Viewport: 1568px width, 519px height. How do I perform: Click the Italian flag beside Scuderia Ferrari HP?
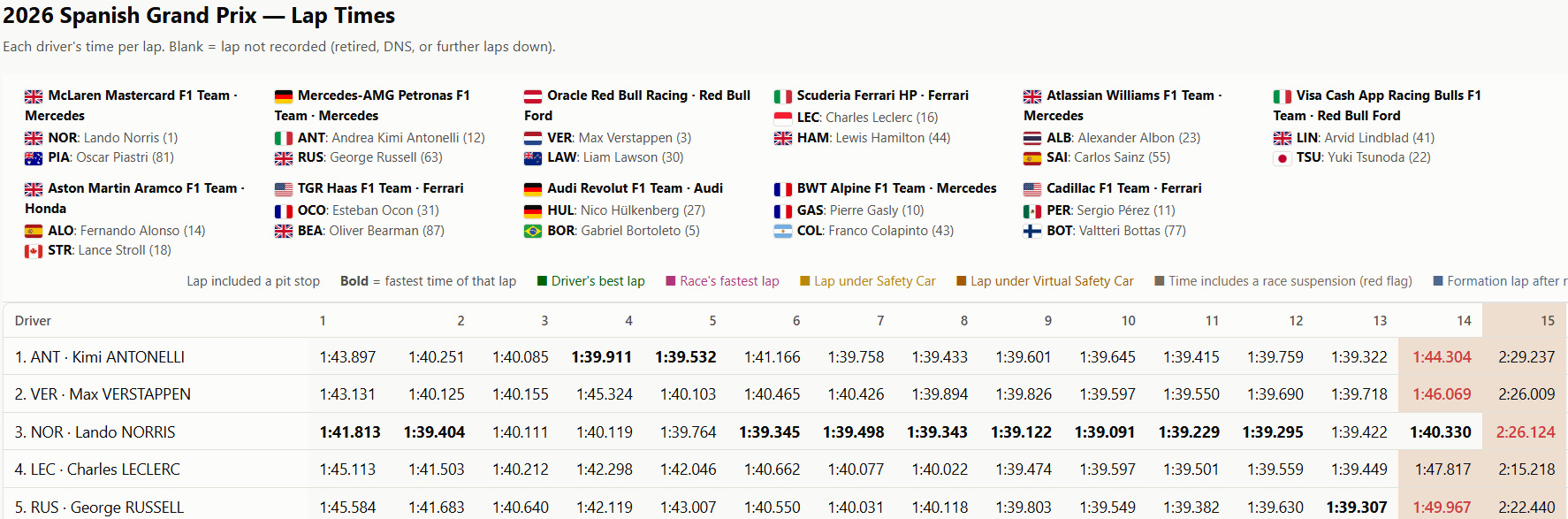pyautogui.click(x=783, y=96)
